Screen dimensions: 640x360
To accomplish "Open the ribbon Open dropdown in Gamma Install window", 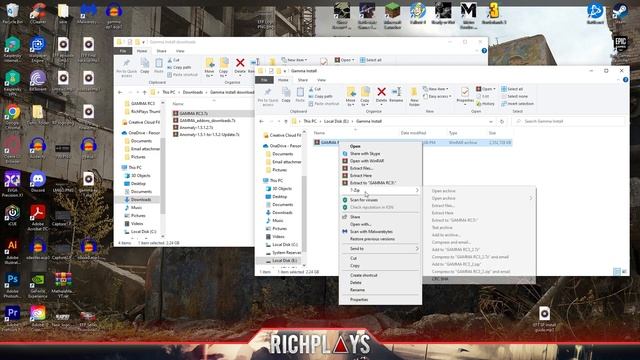I will coord(486,89).
